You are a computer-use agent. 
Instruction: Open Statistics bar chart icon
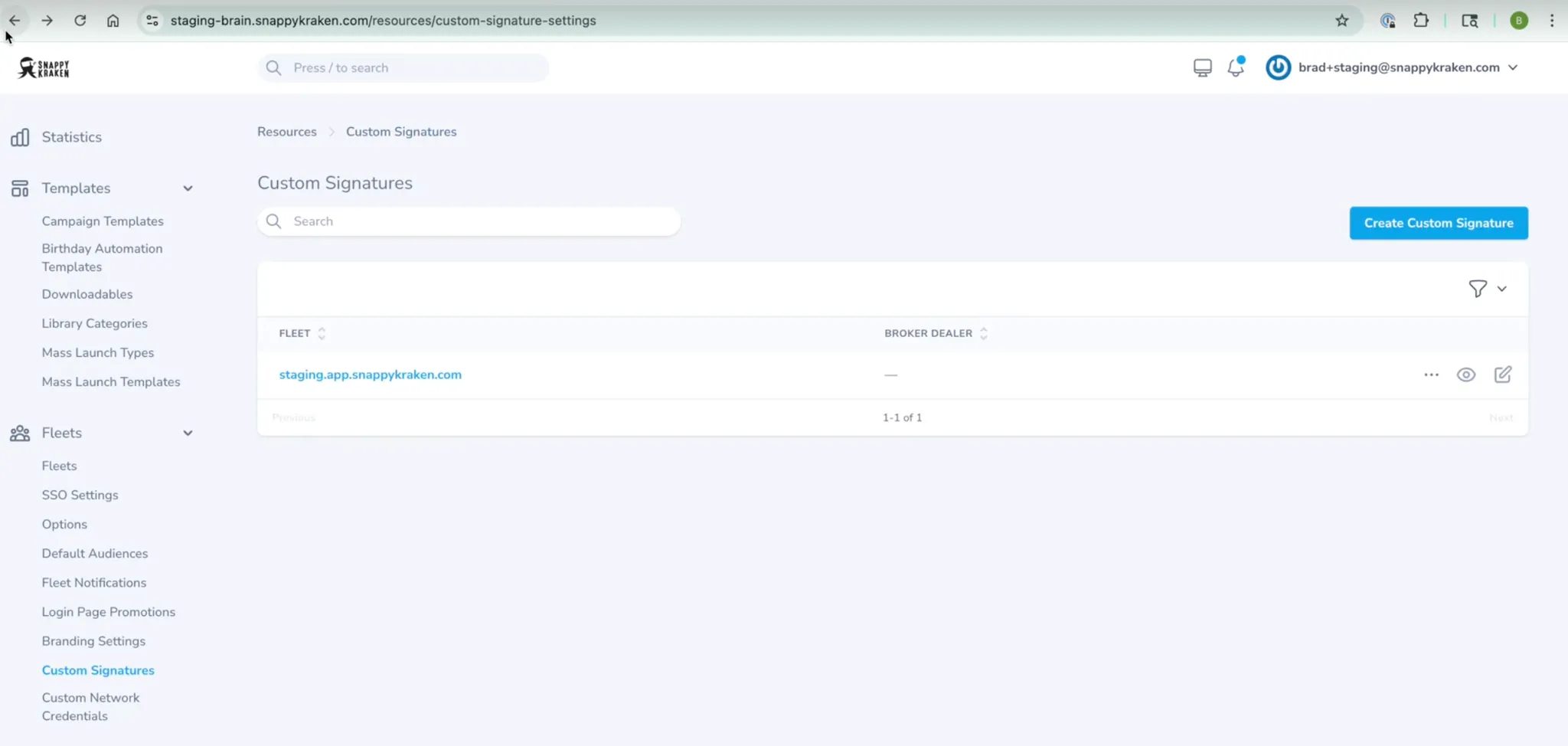(x=20, y=137)
